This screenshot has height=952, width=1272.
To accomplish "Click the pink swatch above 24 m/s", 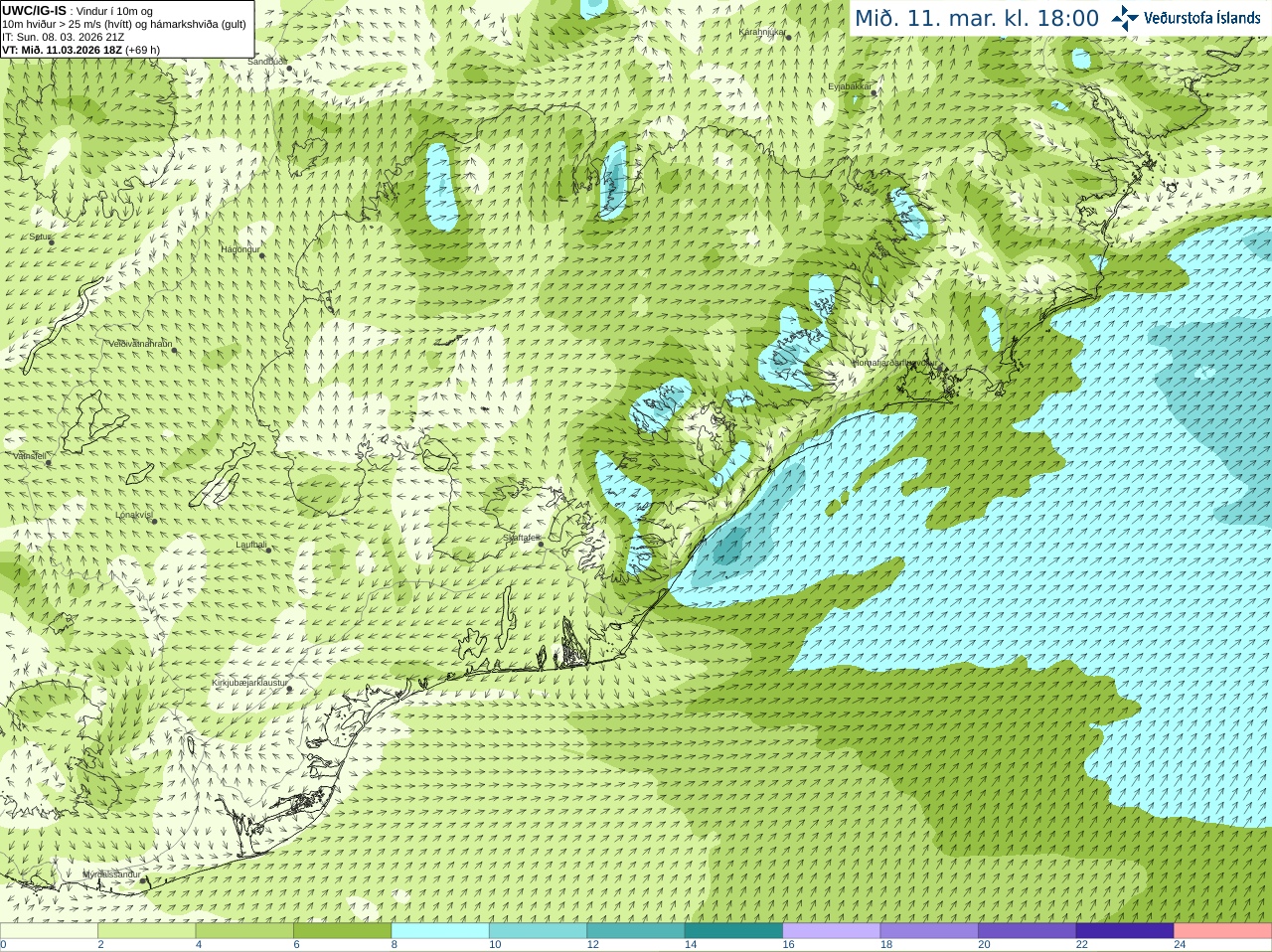I will [x=1223, y=931].
